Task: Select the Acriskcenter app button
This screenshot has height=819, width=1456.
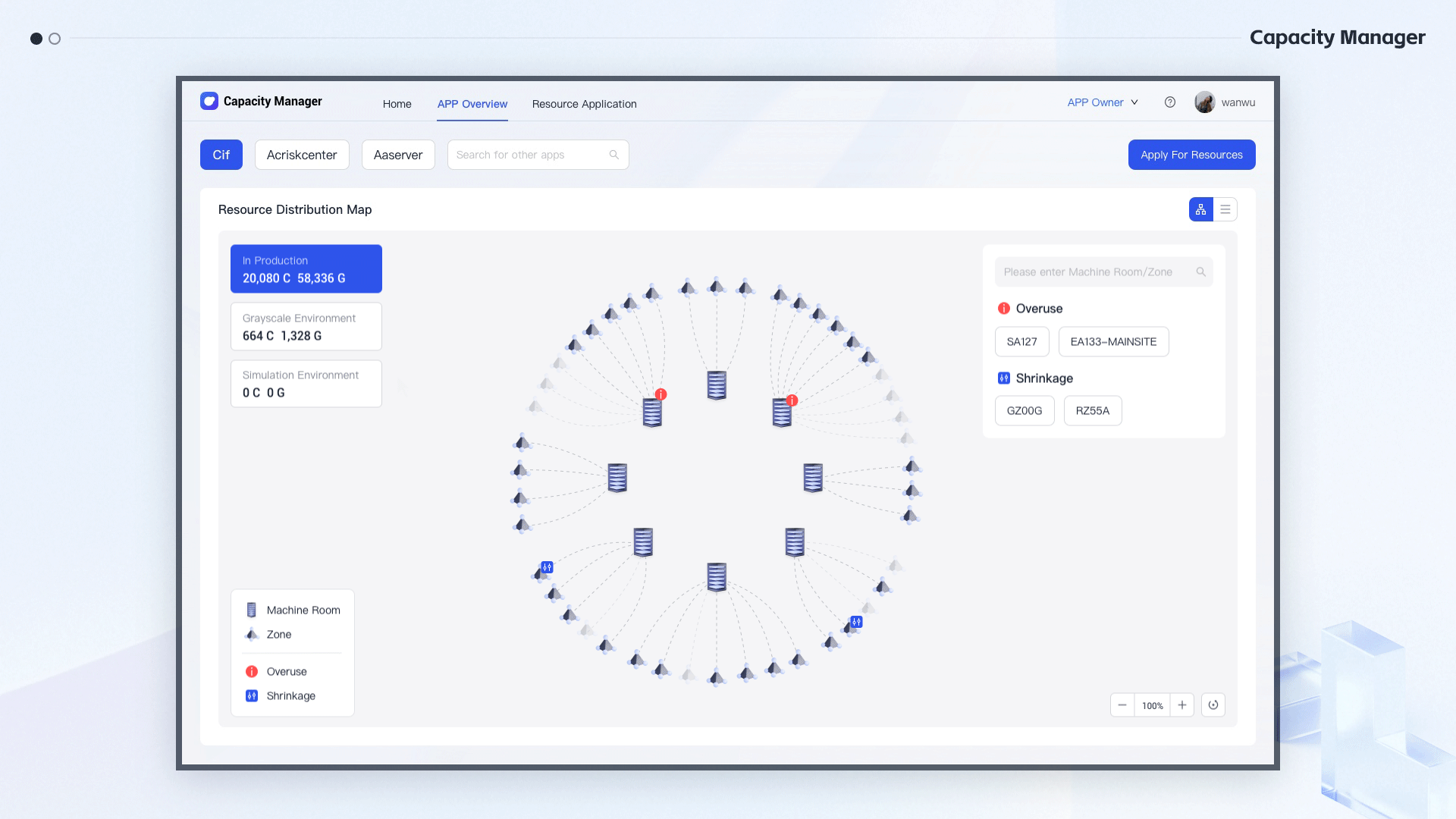Action: (302, 155)
